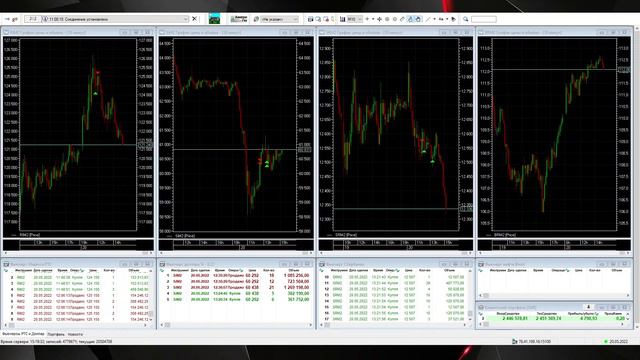Click the pin arrow icon on client portfolio panel
Image resolution: width=640 pixels, height=360 pixels.
click(589, 307)
